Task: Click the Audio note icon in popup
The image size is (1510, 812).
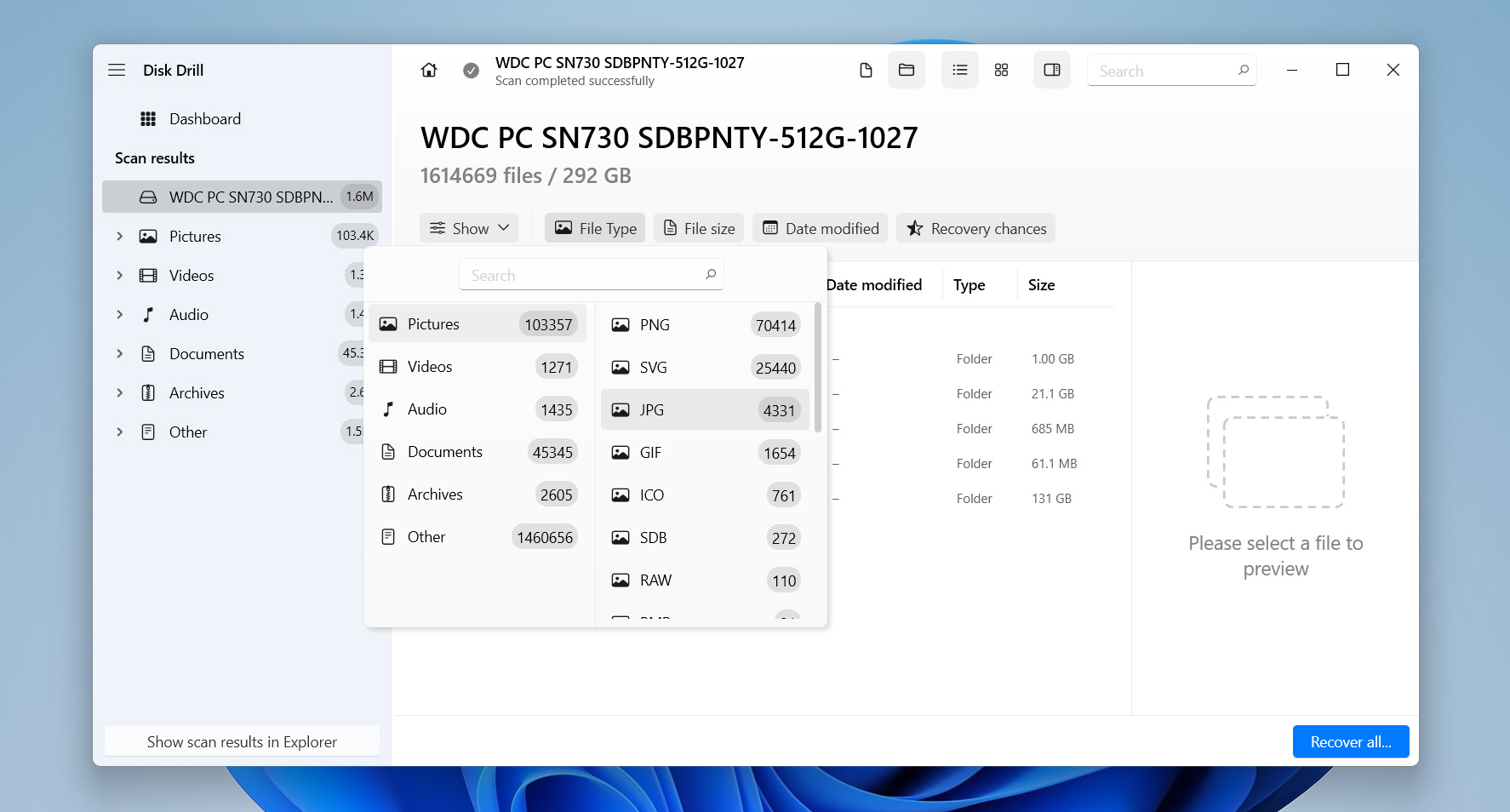Action: [x=388, y=409]
